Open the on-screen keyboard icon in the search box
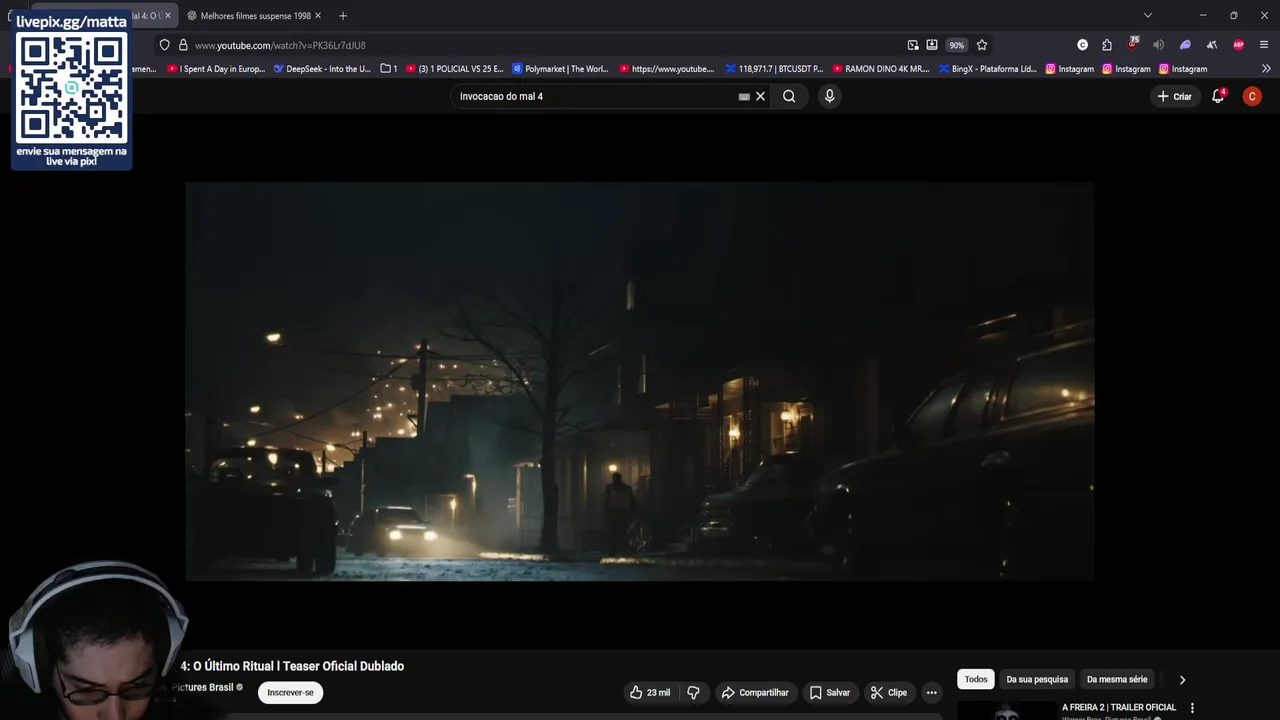 (x=744, y=97)
